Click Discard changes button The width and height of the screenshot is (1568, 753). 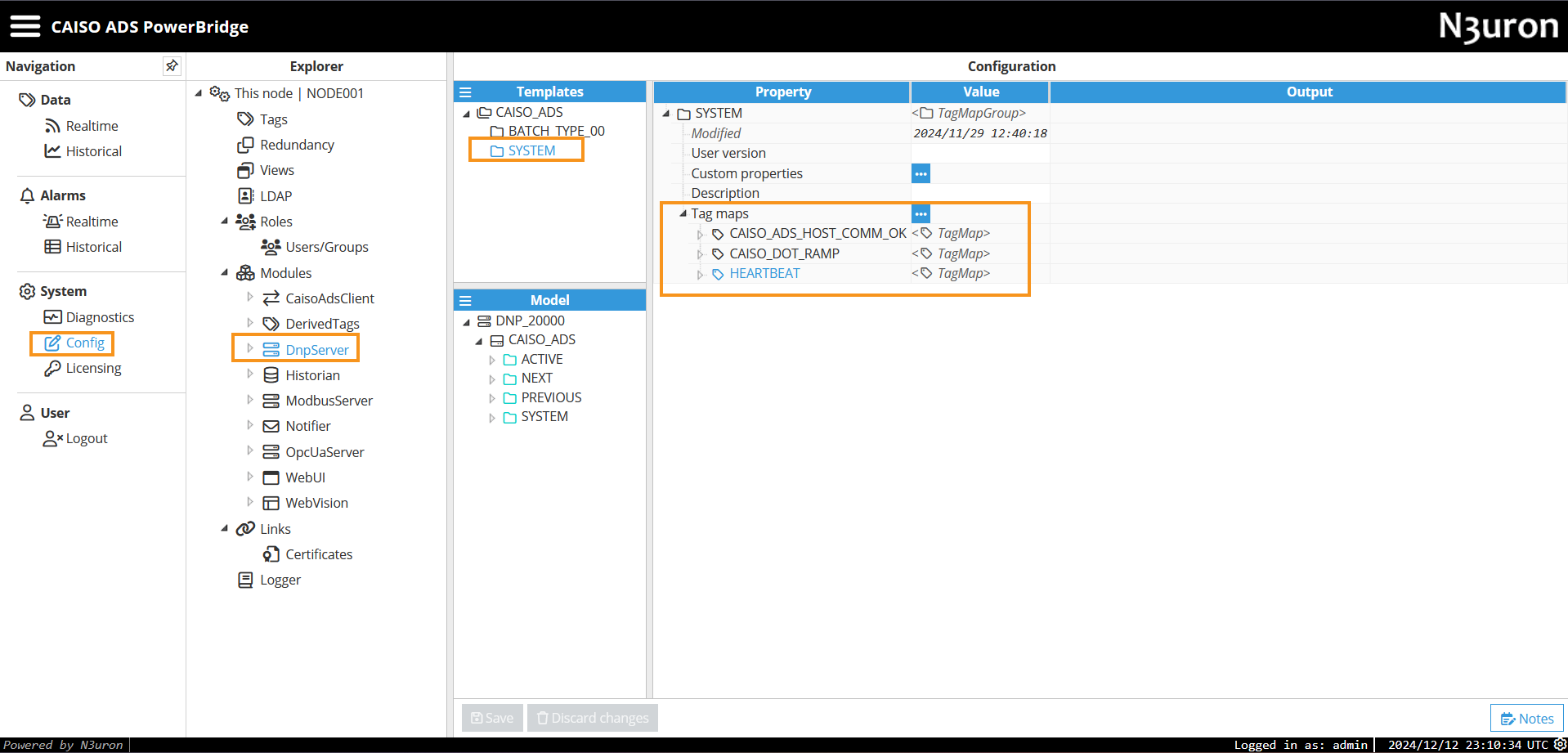point(593,718)
